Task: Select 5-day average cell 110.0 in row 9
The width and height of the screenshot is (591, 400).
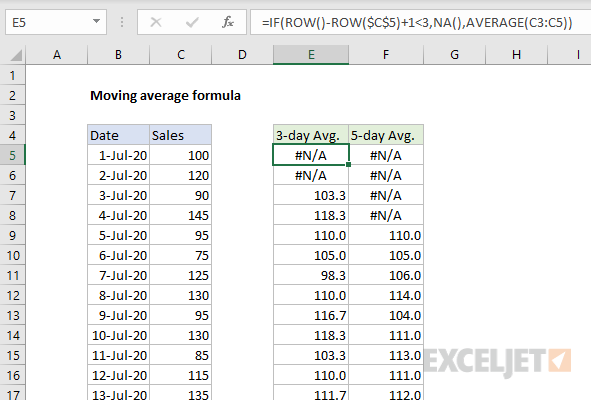Action: point(386,235)
